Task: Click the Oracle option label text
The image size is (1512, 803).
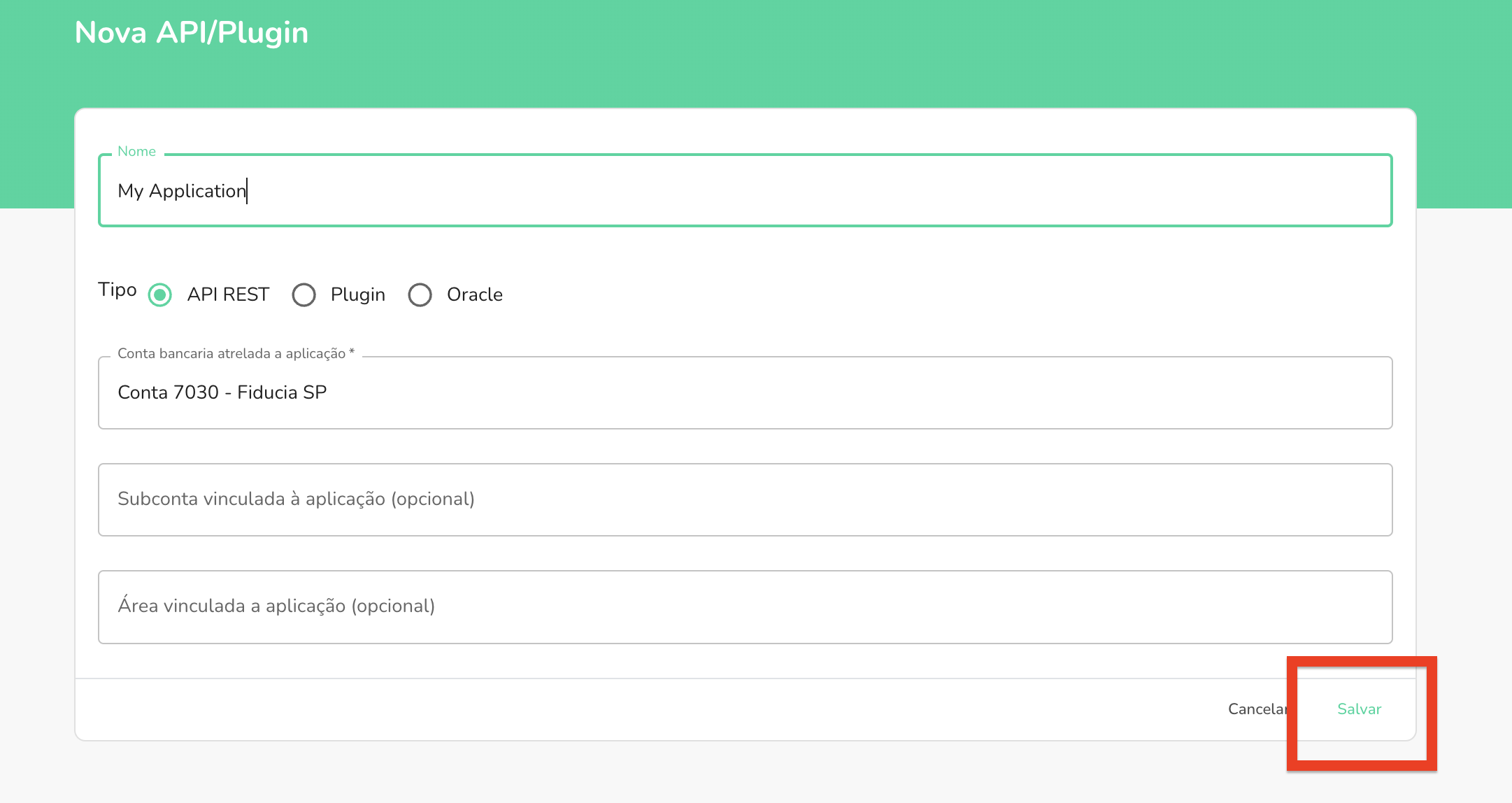Action: click(x=474, y=294)
